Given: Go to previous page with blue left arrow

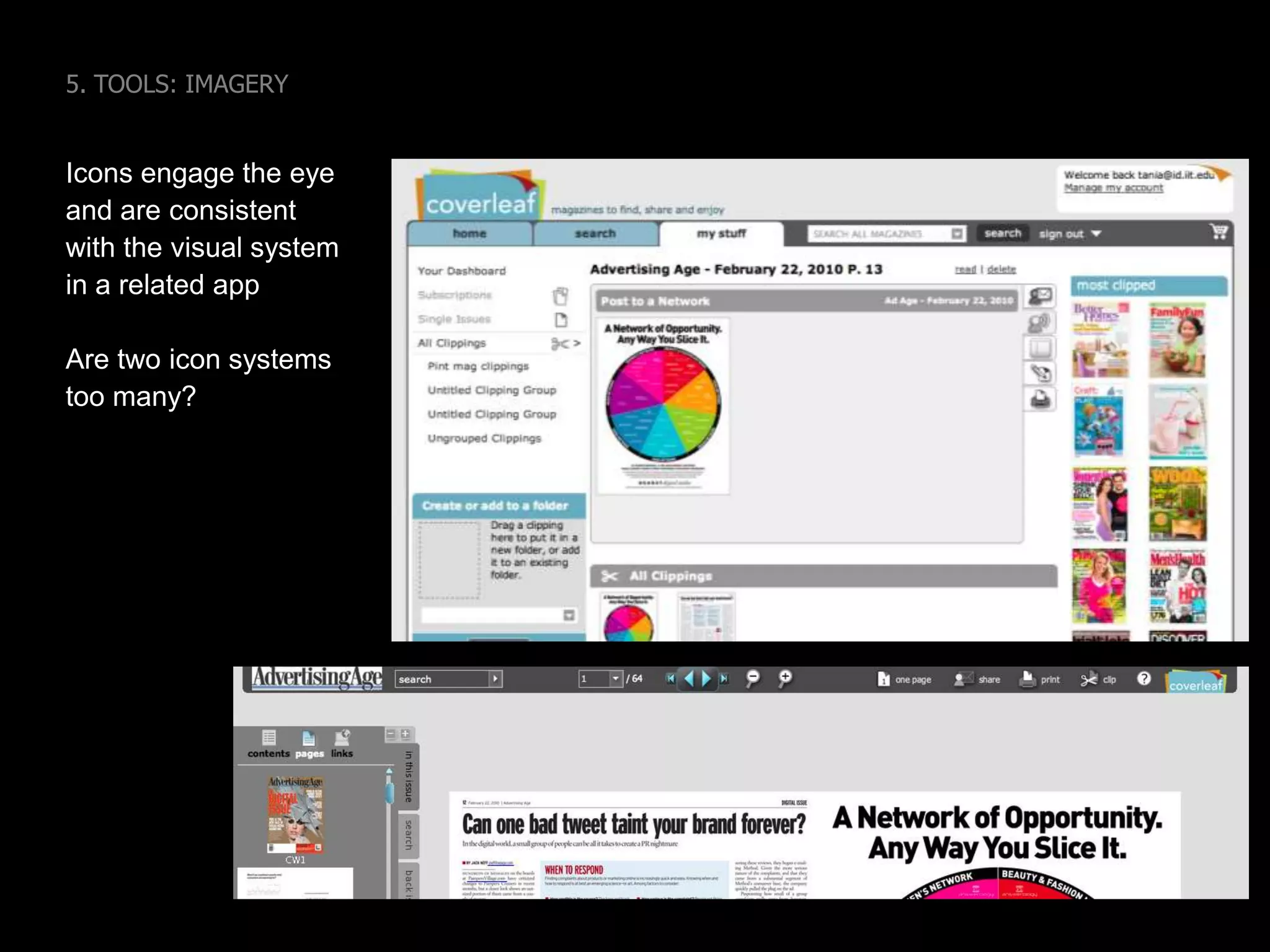Looking at the screenshot, I should 689,679.
